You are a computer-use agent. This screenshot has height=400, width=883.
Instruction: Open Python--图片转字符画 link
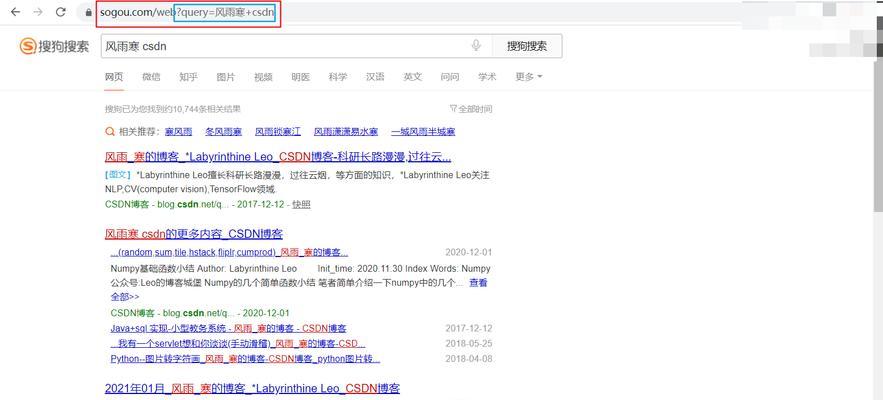pyautogui.click(x=245, y=359)
